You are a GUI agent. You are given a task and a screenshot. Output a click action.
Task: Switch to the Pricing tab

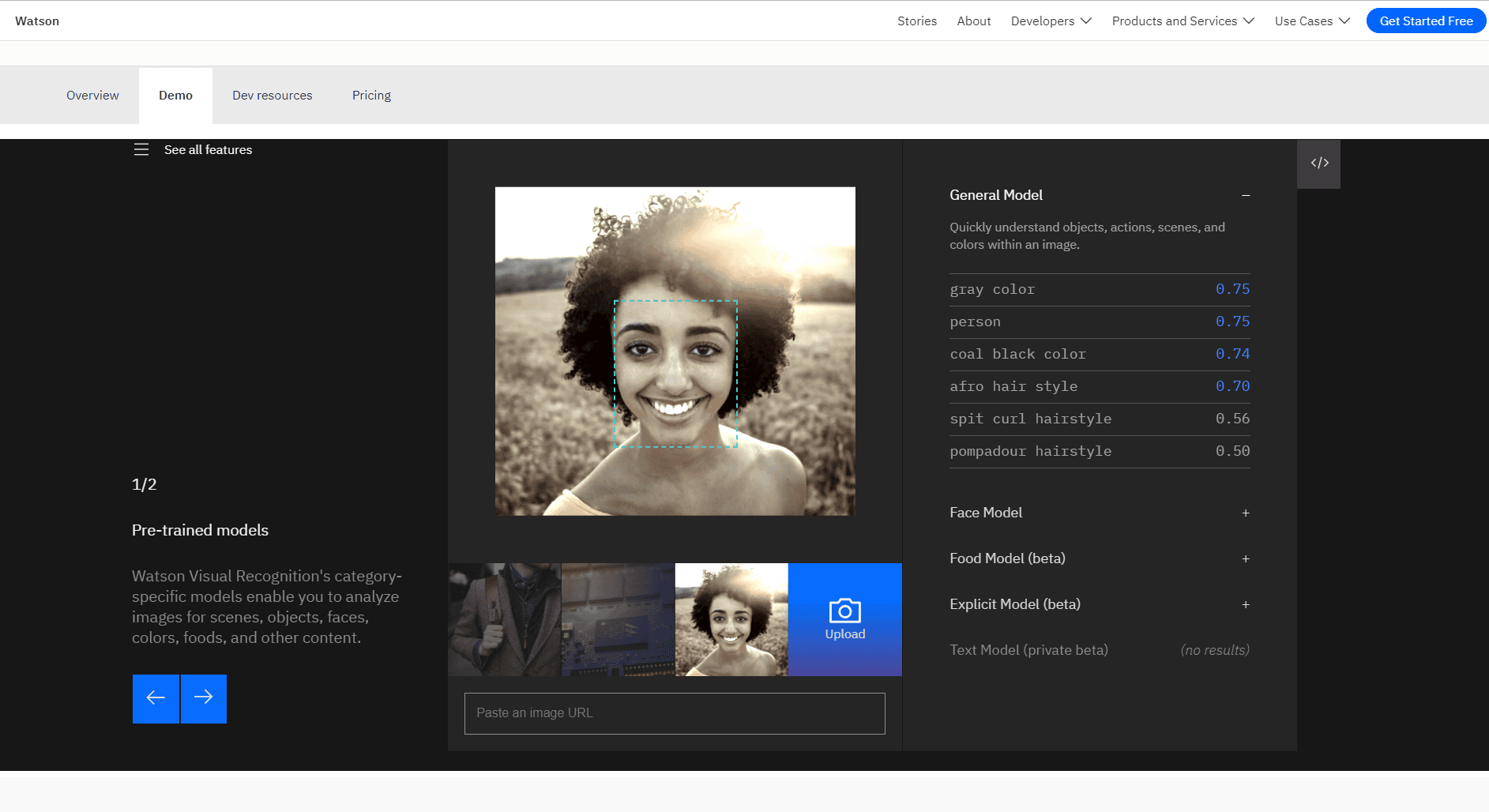[371, 95]
